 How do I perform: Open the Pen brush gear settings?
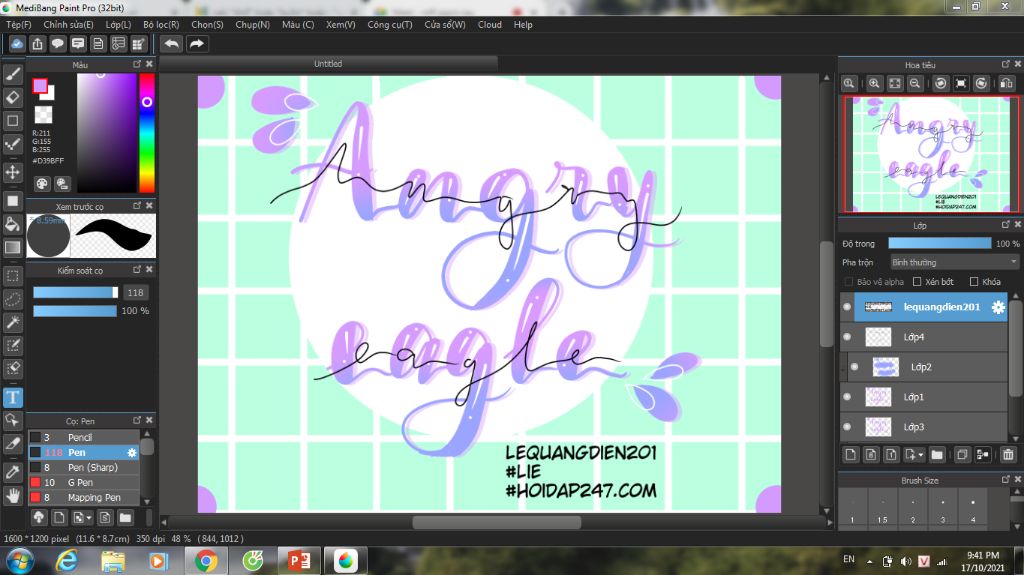132,452
